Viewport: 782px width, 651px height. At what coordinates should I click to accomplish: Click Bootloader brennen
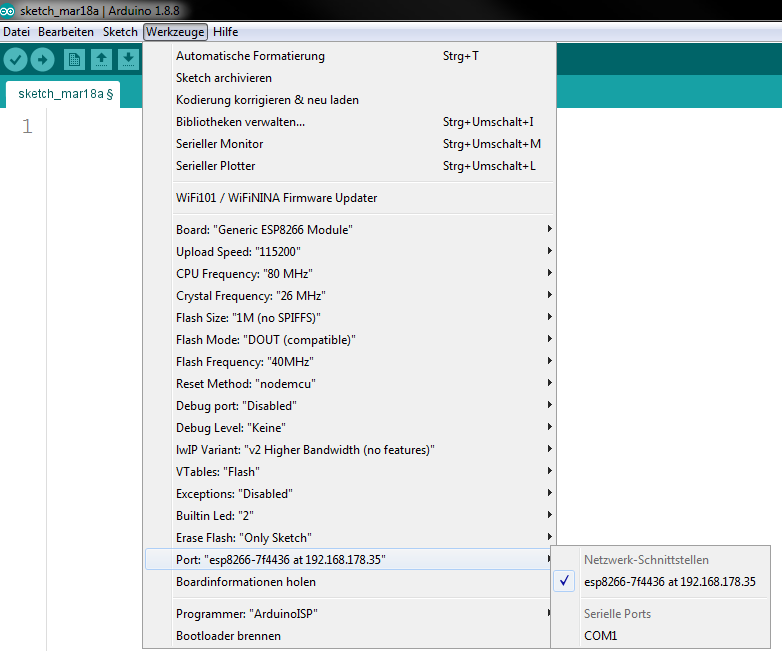[228, 636]
